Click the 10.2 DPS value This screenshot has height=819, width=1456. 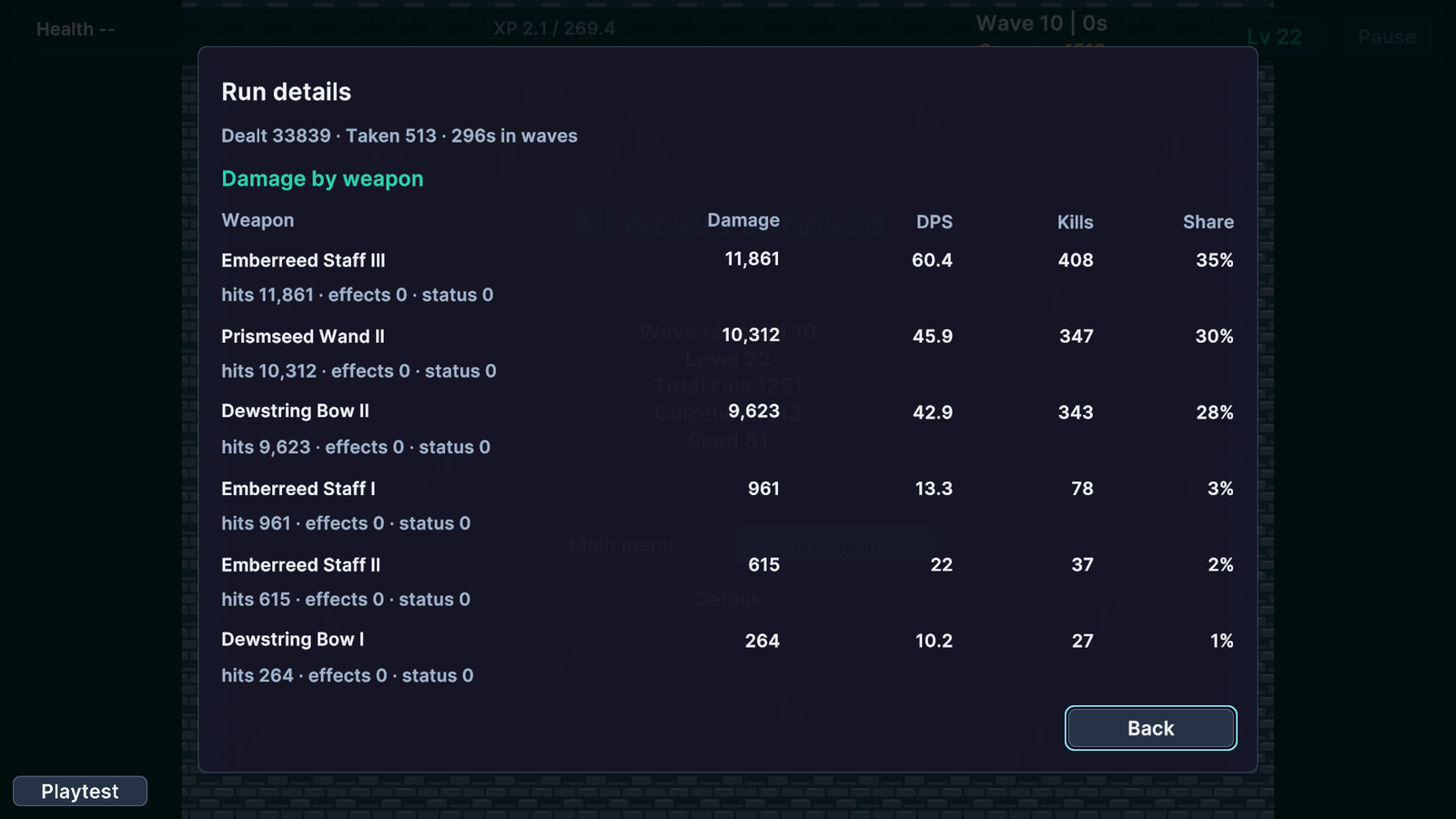pos(934,642)
